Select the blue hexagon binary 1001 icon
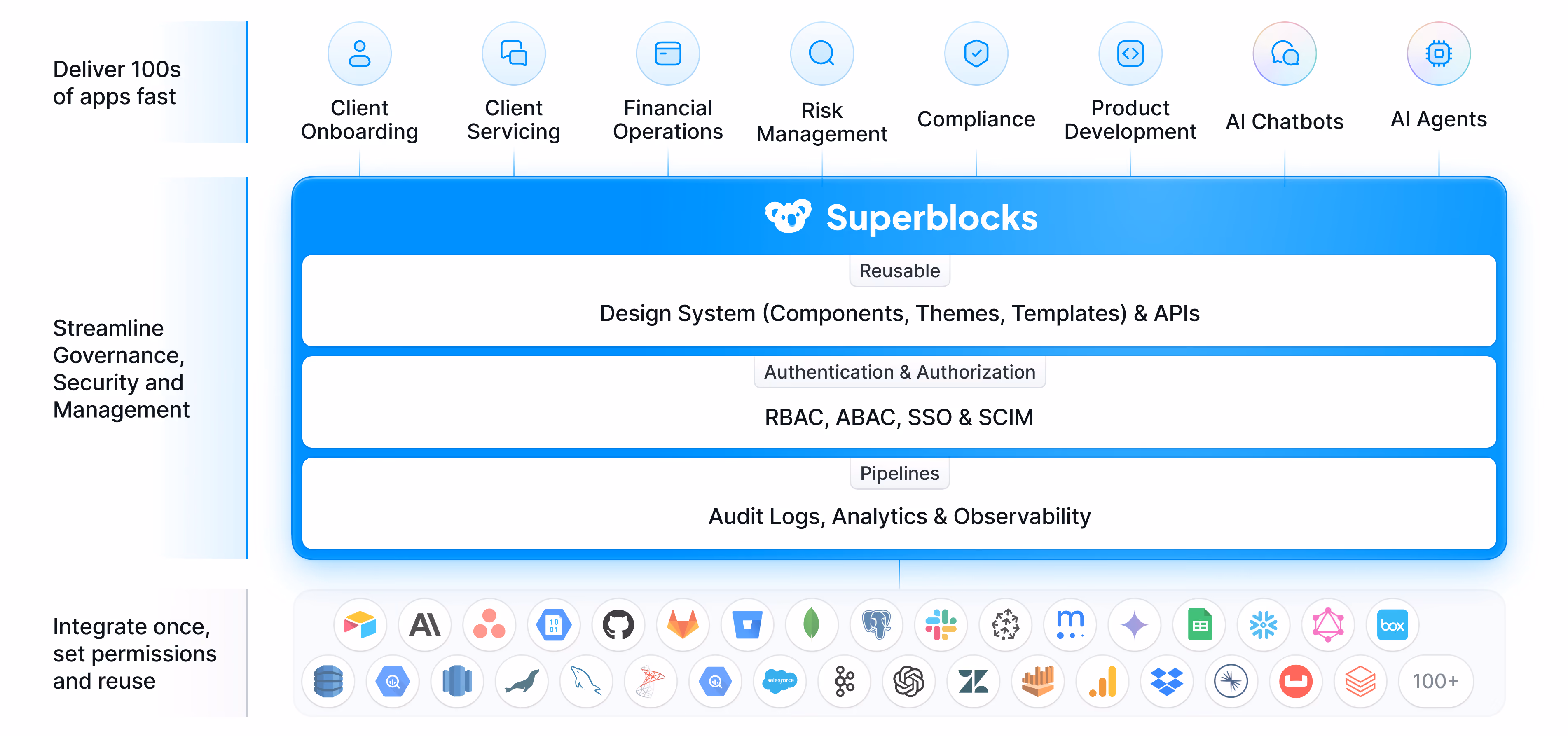This screenshot has width=1568, height=736. [554, 625]
